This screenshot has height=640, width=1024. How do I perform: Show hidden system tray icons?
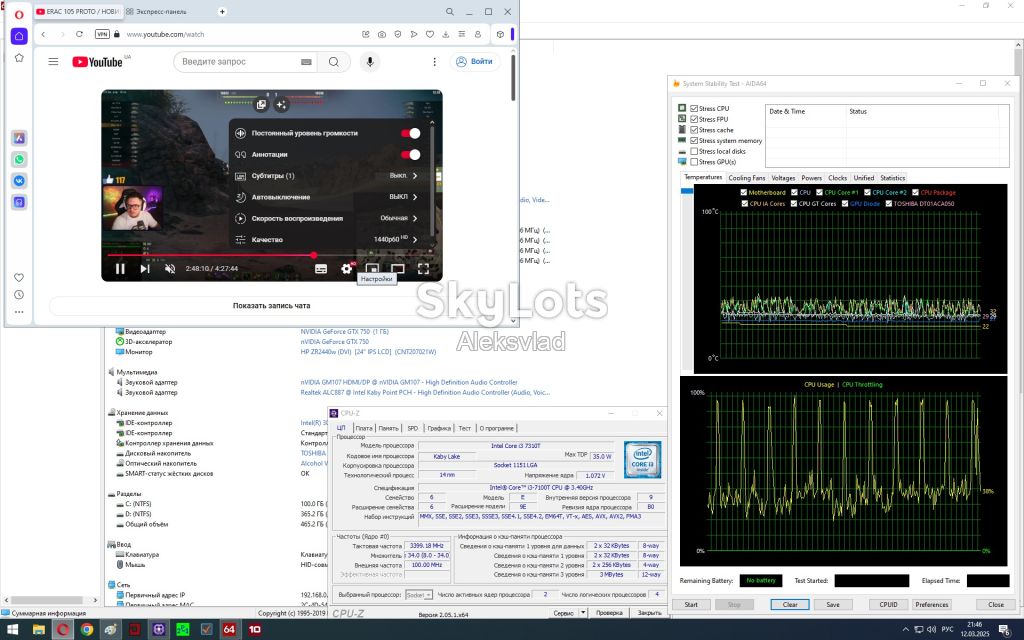tap(905, 630)
